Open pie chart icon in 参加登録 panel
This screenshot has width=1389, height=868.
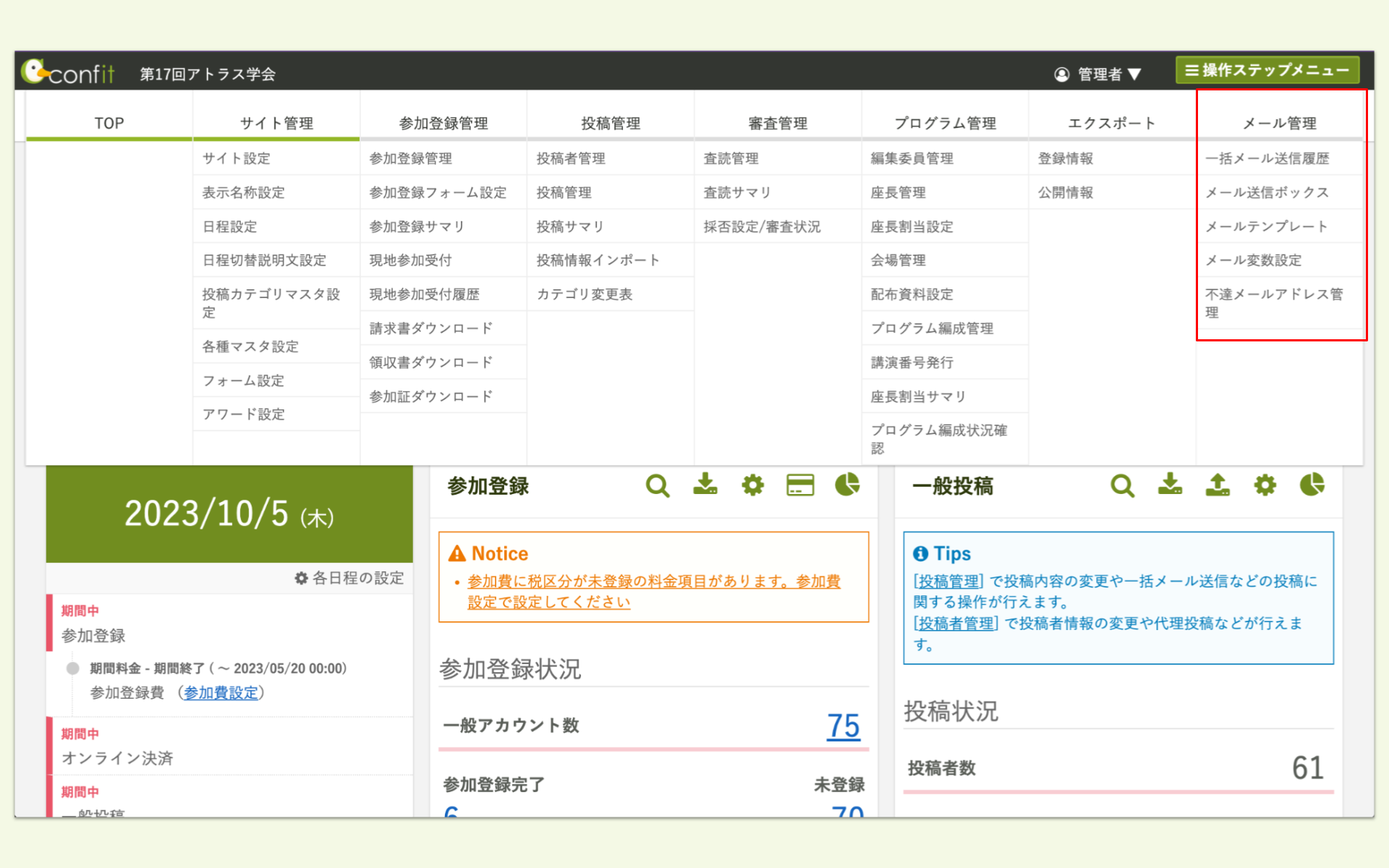pyautogui.click(x=847, y=485)
